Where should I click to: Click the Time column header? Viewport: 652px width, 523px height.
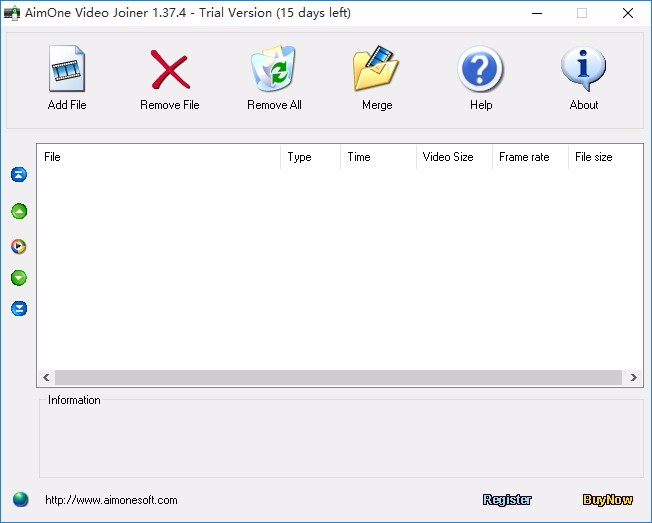(x=378, y=157)
